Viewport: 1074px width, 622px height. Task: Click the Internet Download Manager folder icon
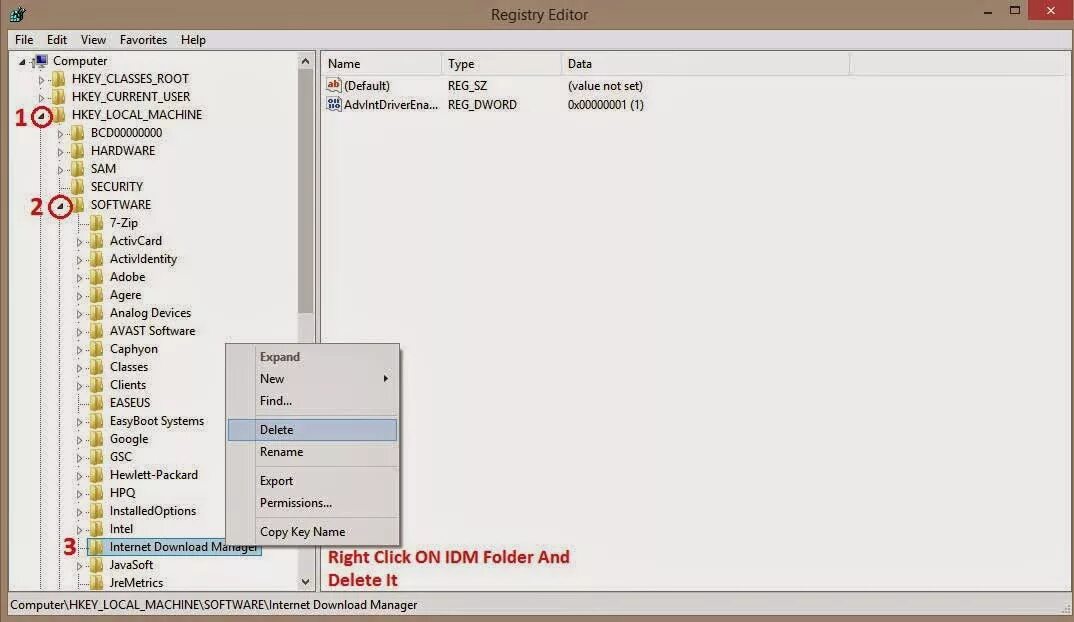[x=97, y=547]
